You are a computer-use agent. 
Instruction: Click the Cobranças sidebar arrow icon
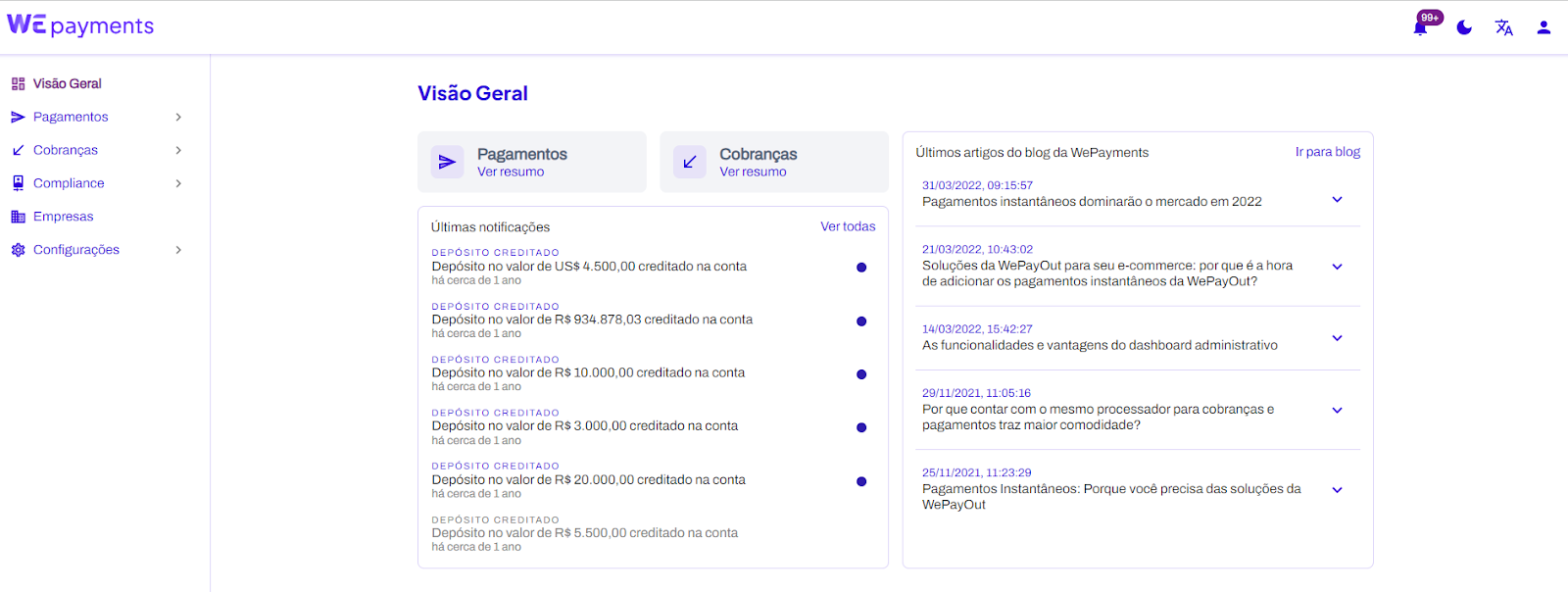click(18, 150)
